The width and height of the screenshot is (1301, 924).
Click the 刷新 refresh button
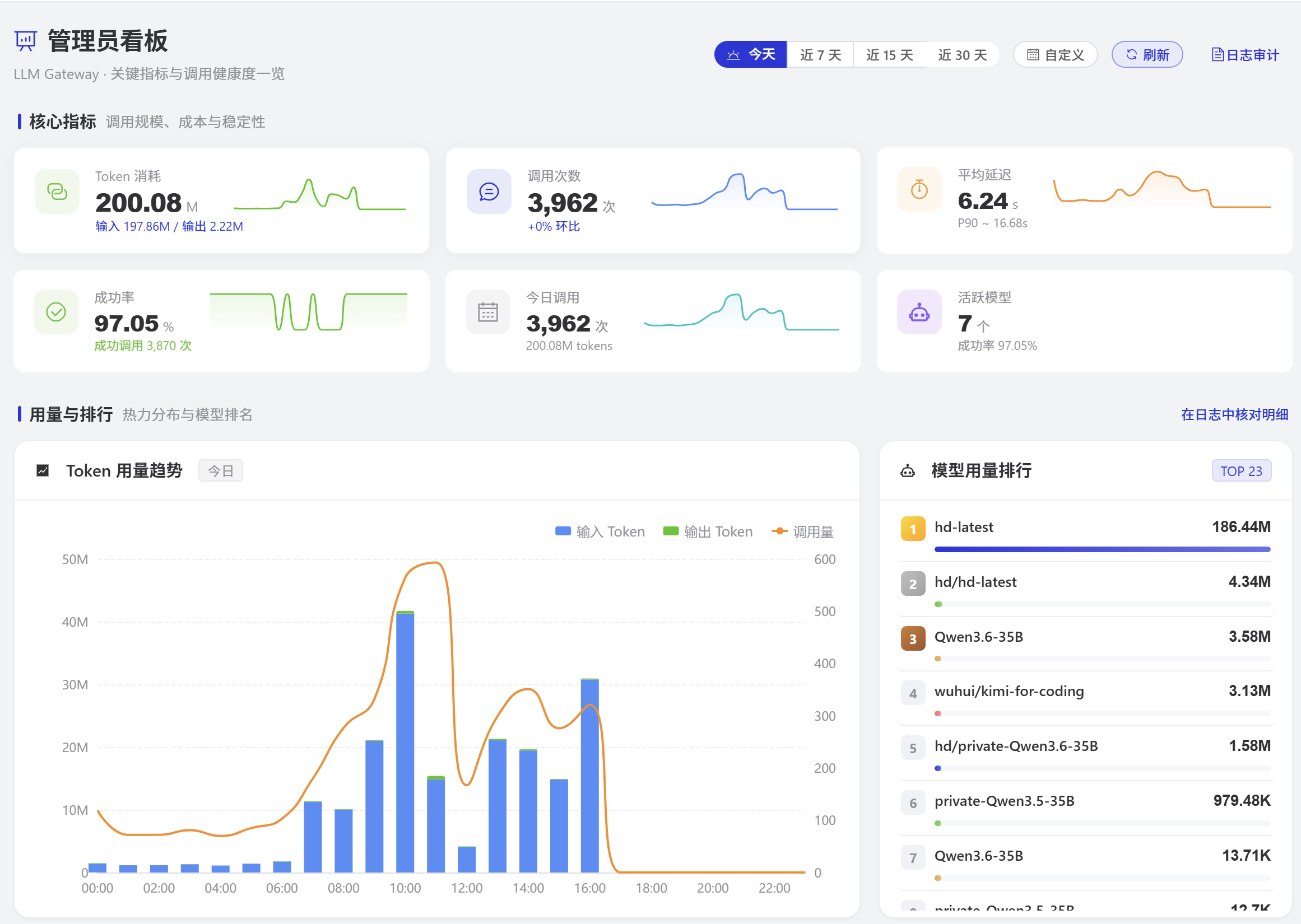coord(1147,55)
